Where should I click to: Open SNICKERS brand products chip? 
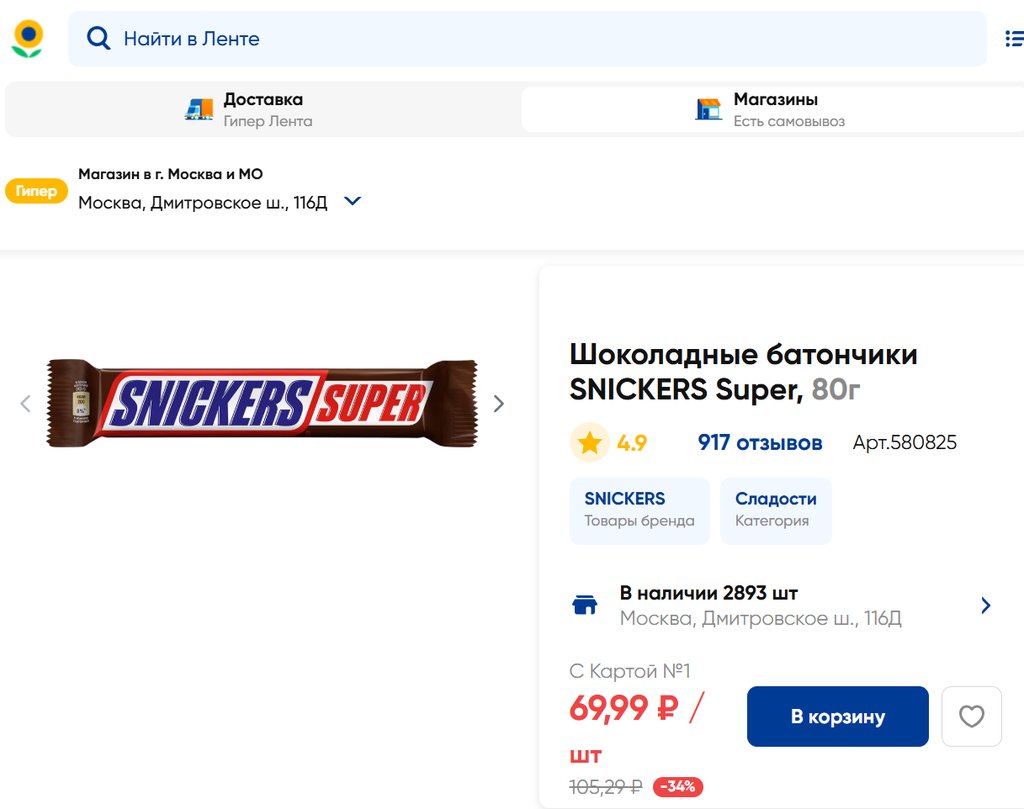(639, 510)
